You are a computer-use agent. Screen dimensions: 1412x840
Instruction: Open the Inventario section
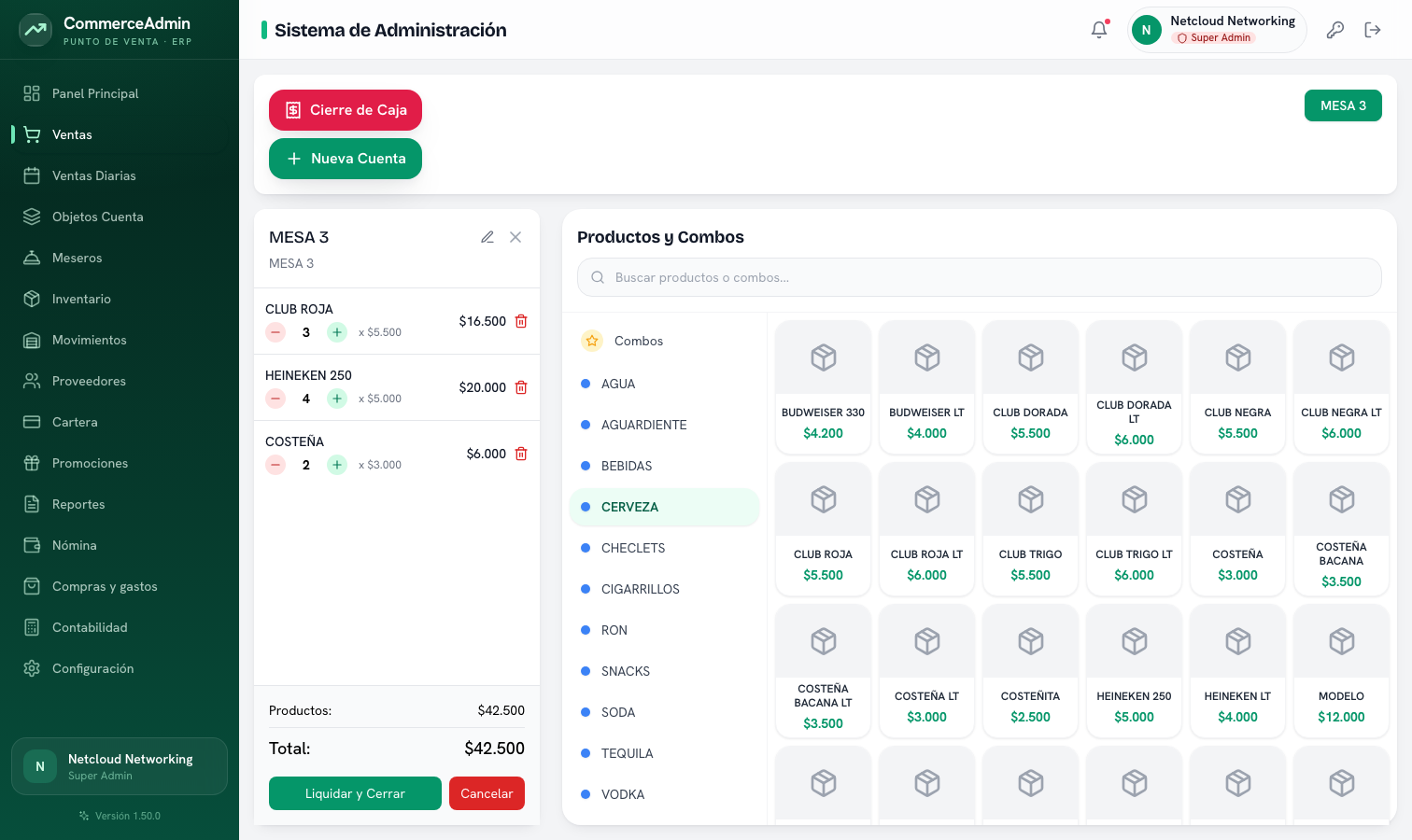[120, 299]
